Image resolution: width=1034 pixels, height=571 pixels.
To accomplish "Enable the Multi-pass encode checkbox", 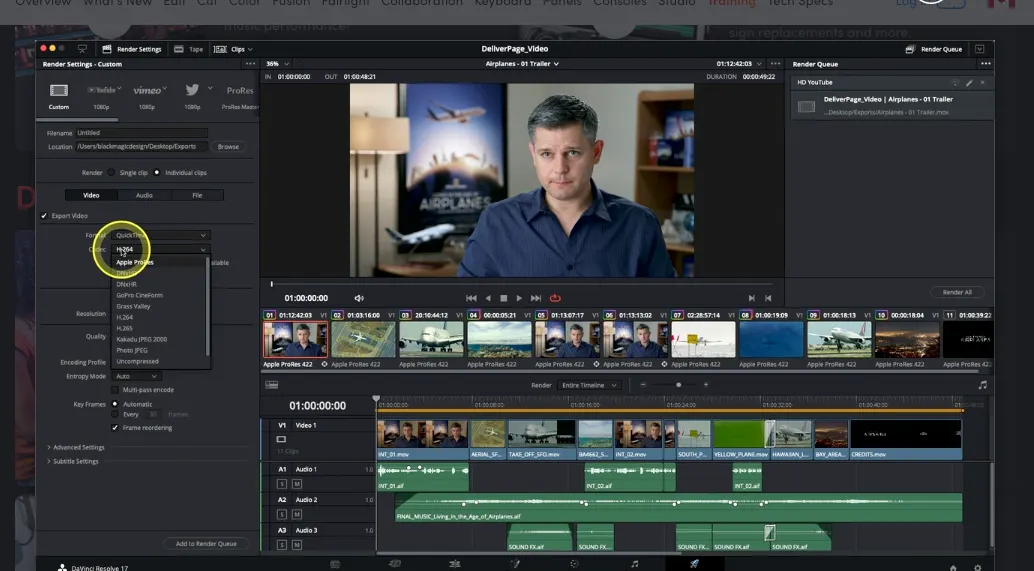I will 115,390.
